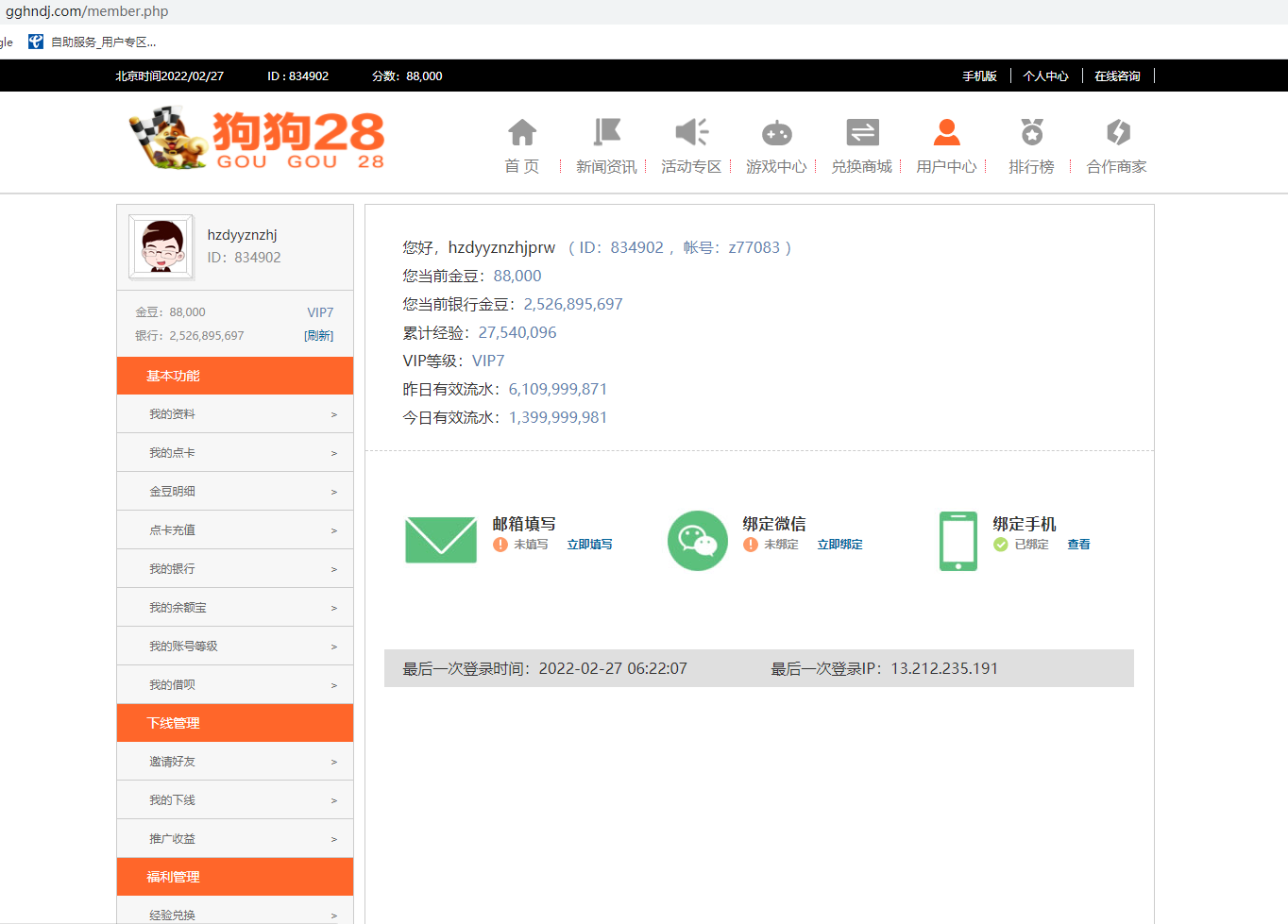Switch to 手机版 in top bar
The width and height of the screenshot is (1288, 924).
[979, 76]
